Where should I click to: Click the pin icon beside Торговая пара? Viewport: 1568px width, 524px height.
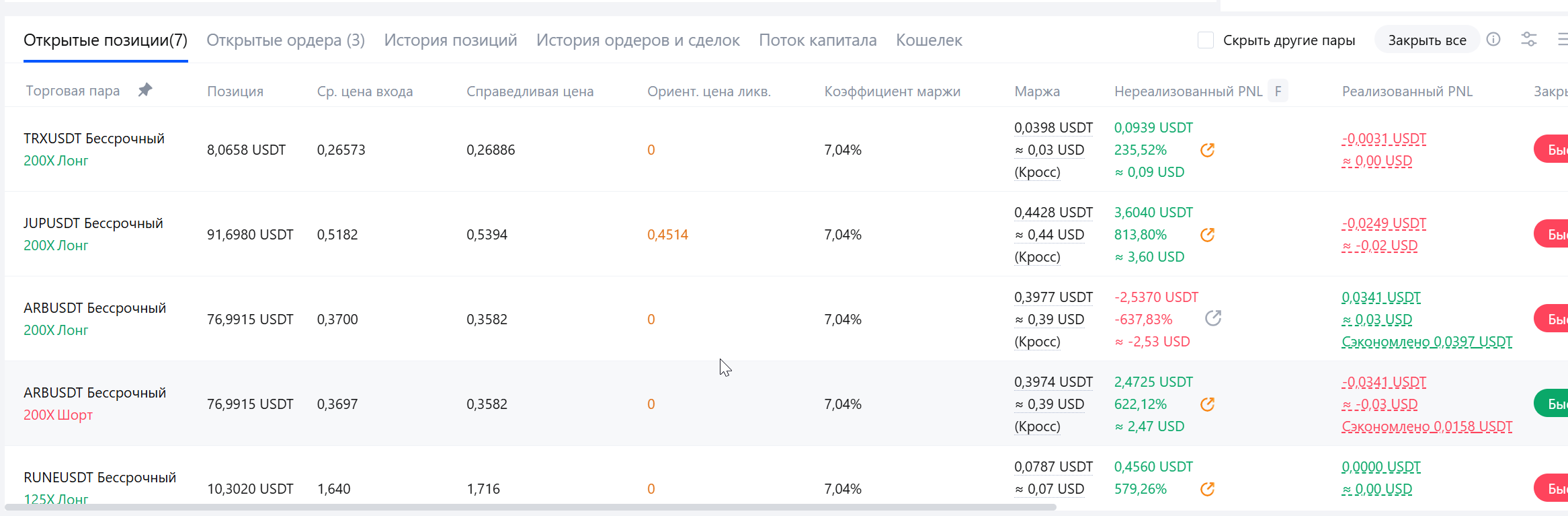pyautogui.click(x=145, y=90)
